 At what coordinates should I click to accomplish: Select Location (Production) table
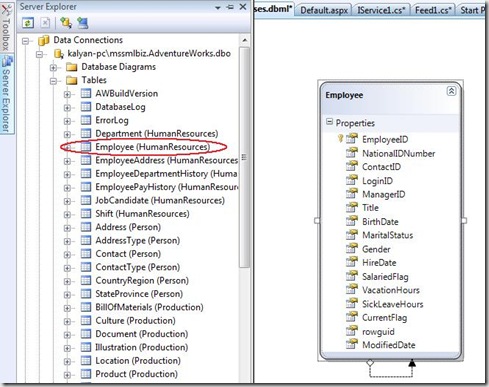pyautogui.click(x=138, y=360)
